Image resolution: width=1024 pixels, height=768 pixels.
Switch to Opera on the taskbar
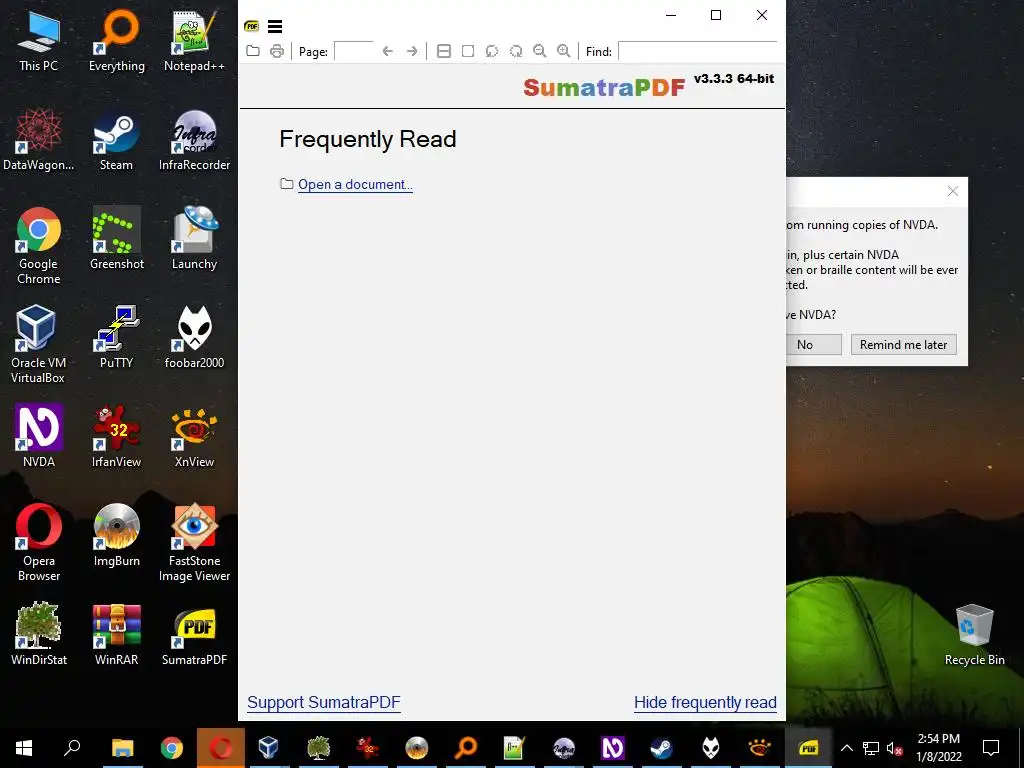[221, 748]
